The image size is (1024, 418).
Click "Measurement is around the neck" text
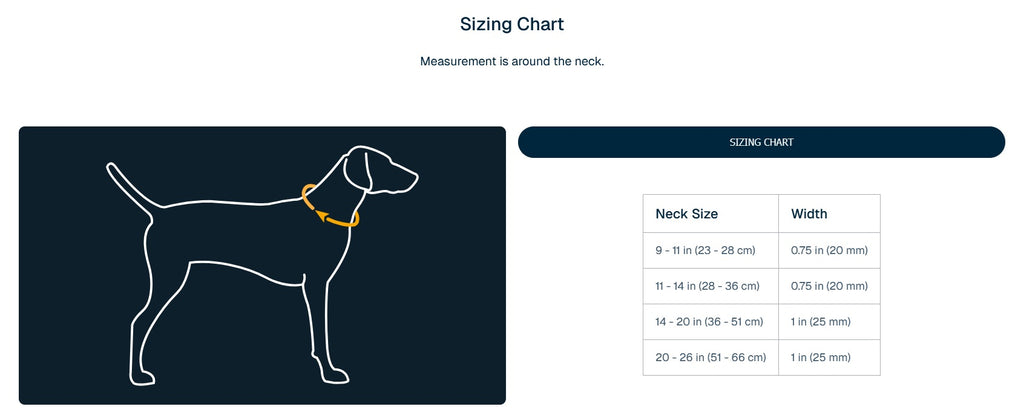[x=512, y=61]
